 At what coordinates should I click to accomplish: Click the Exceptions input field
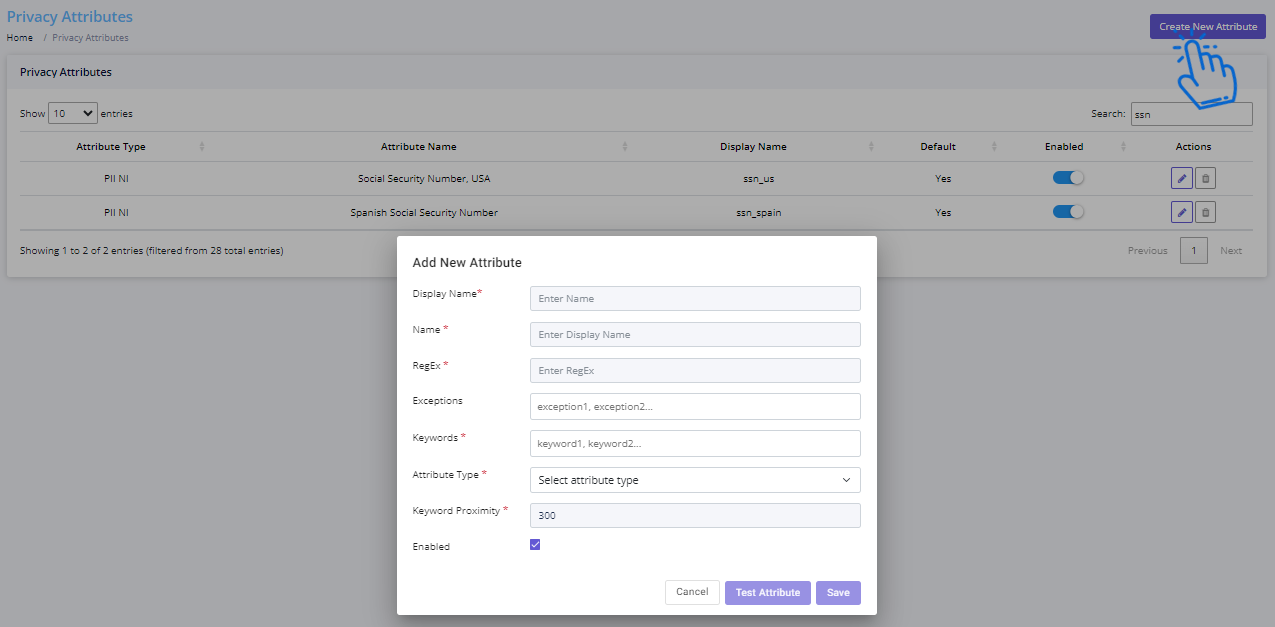coord(695,406)
